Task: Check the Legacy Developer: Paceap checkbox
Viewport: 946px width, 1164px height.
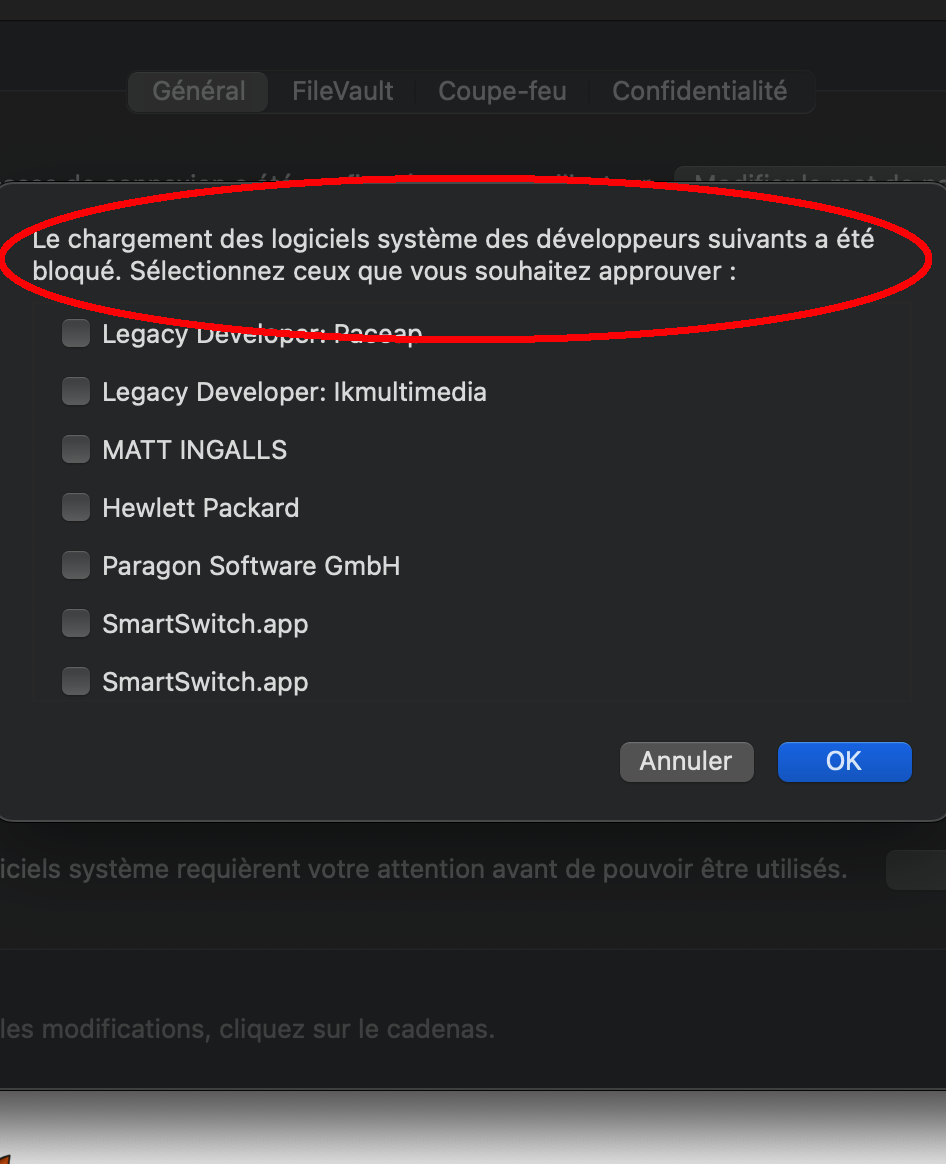Action: (x=76, y=334)
